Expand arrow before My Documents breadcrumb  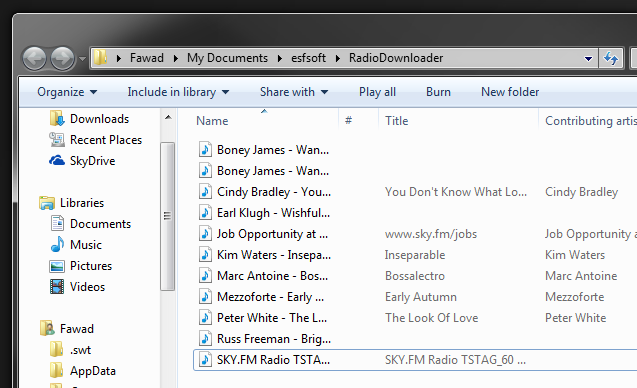pyautogui.click(x=176, y=59)
